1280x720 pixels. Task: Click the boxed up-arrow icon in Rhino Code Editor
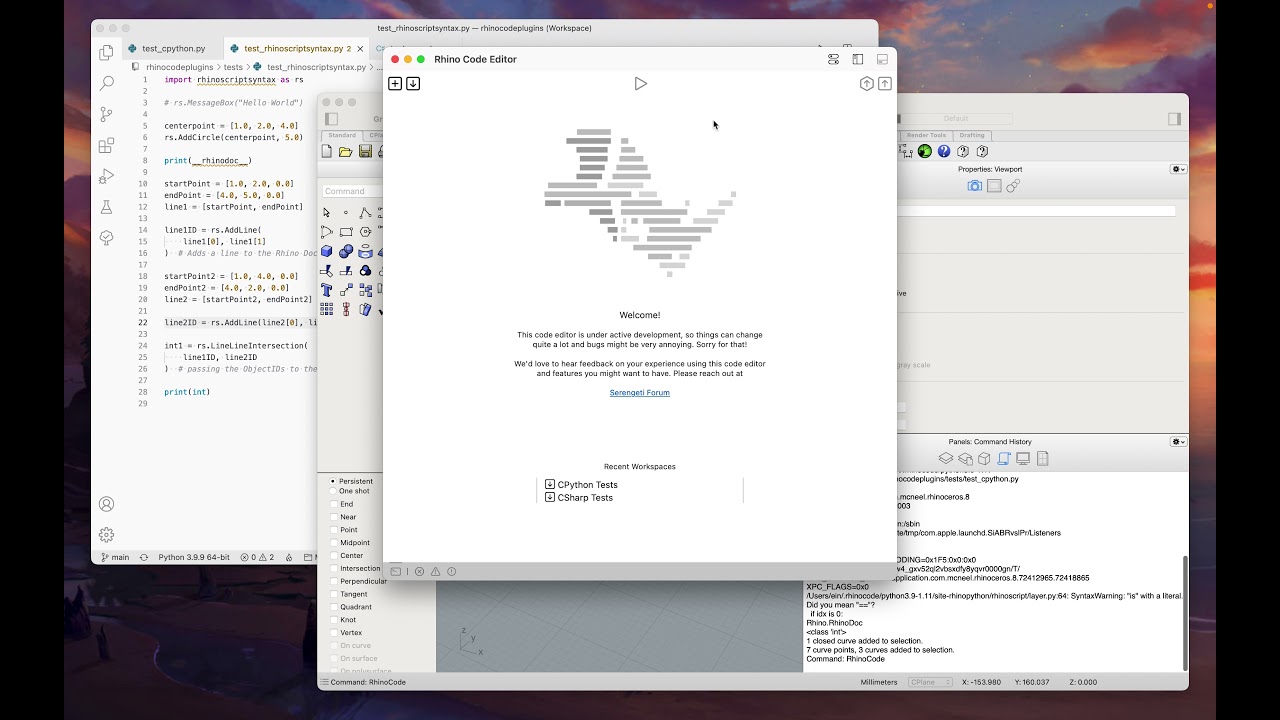[885, 84]
